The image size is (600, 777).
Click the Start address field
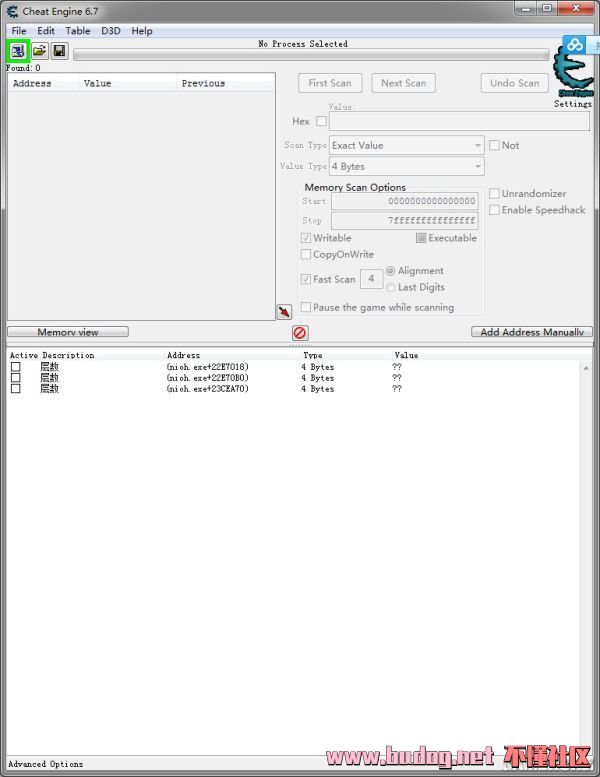tap(405, 201)
